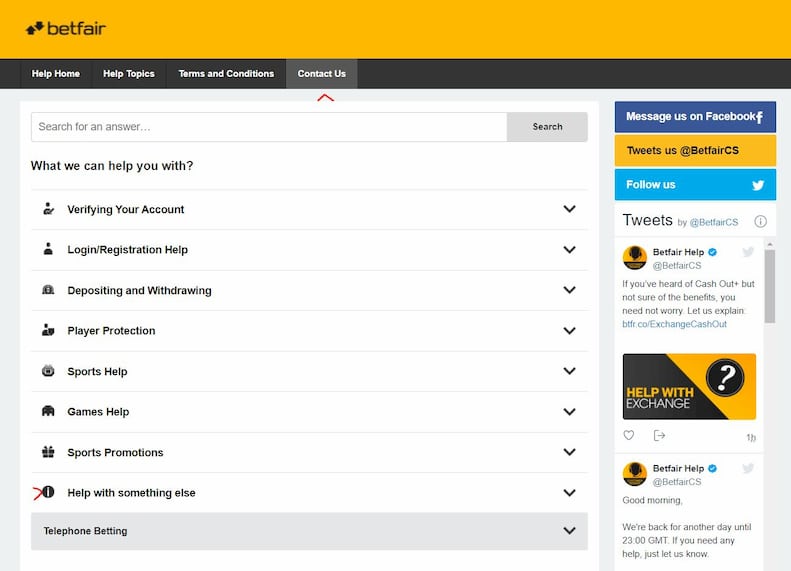Click Twitter bird icon on first tweet
791x571 pixels.
click(748, 252)
